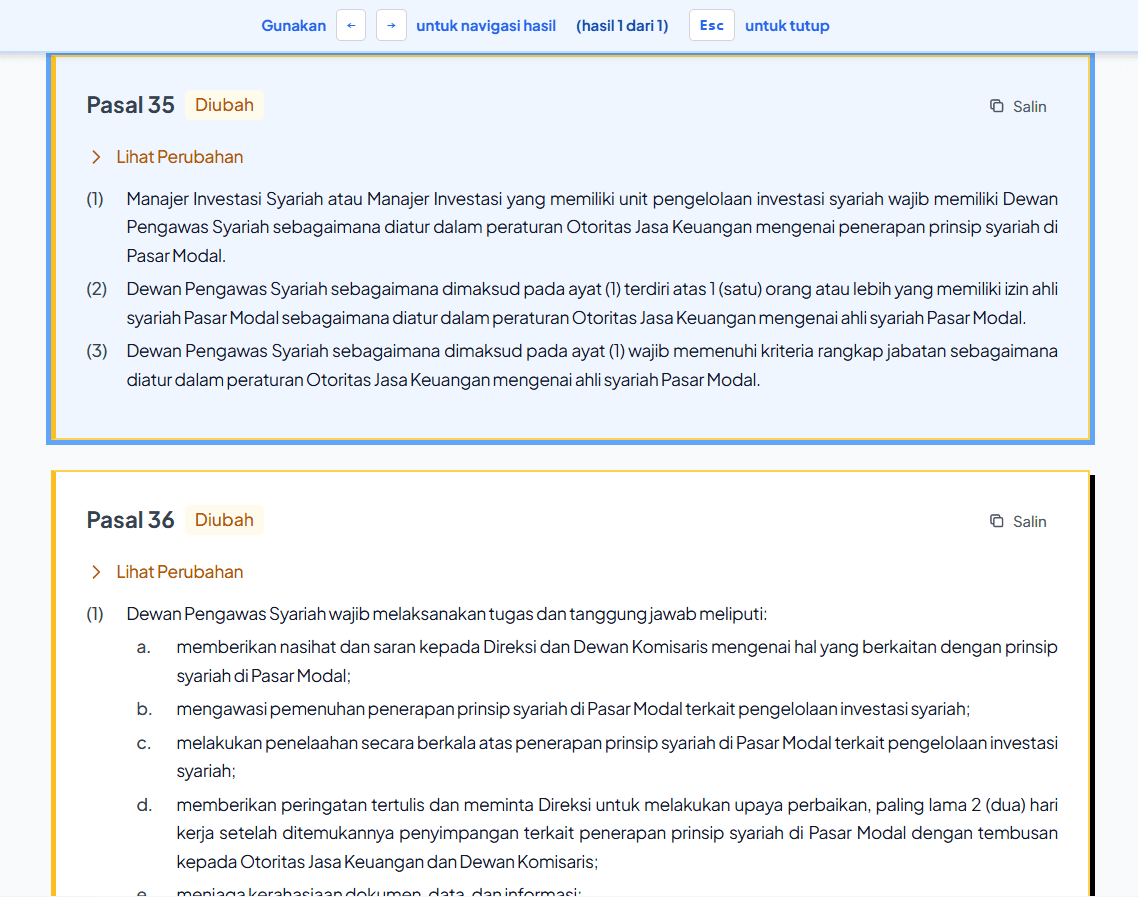1138x897 pixels.
Task: Click the Diubah badge on Pasal 36
Action: click(224, 519)
